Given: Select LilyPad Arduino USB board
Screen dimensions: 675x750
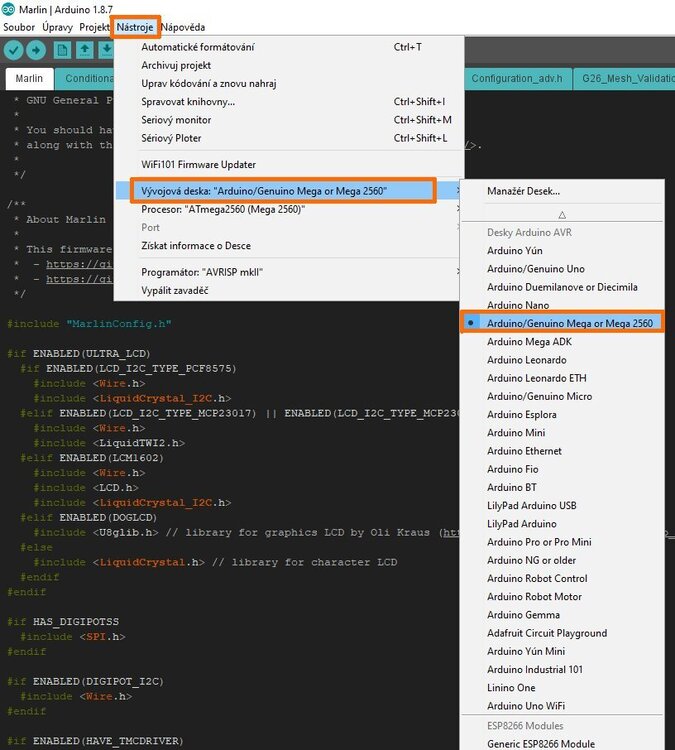Looking at the screenshot, I should point(562,505).
